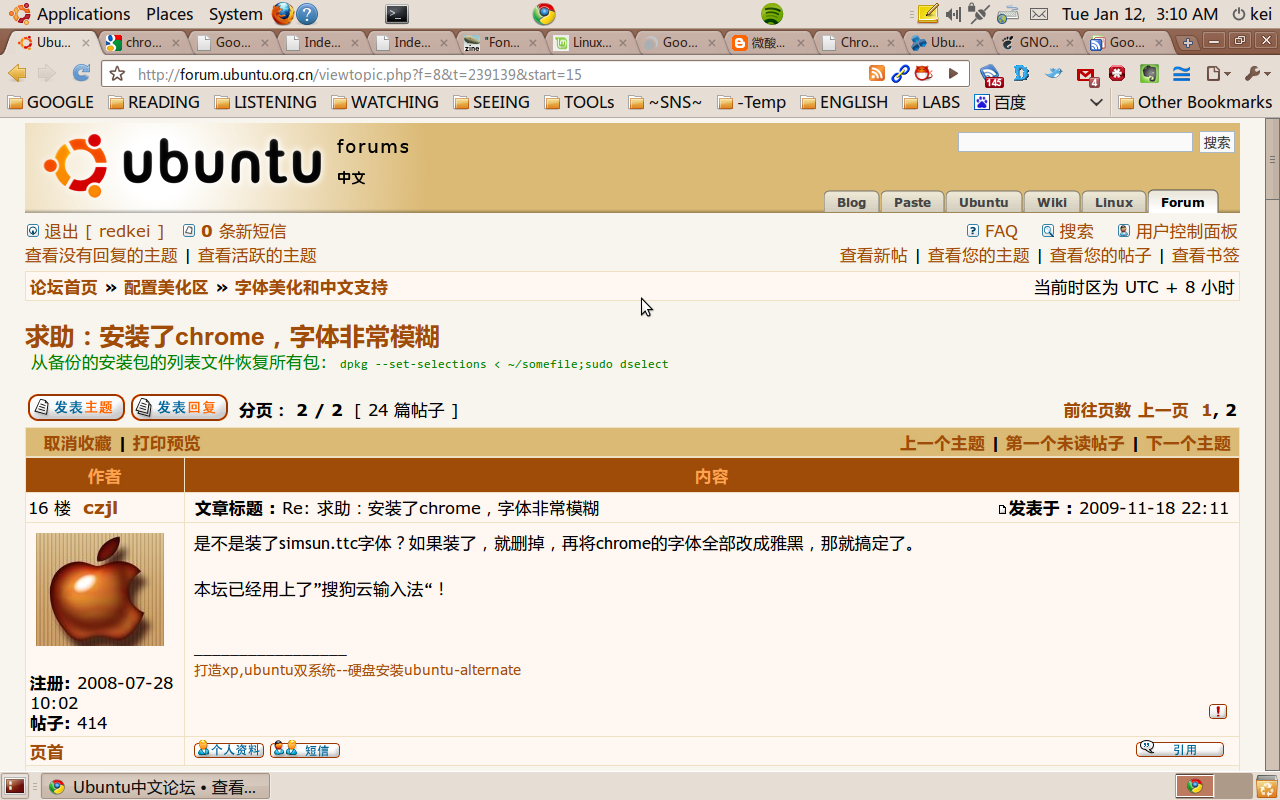This screenshot has width=1280, height=800.
Task: Open the LastPass red asterisk extension
Action: (1118, 74)
